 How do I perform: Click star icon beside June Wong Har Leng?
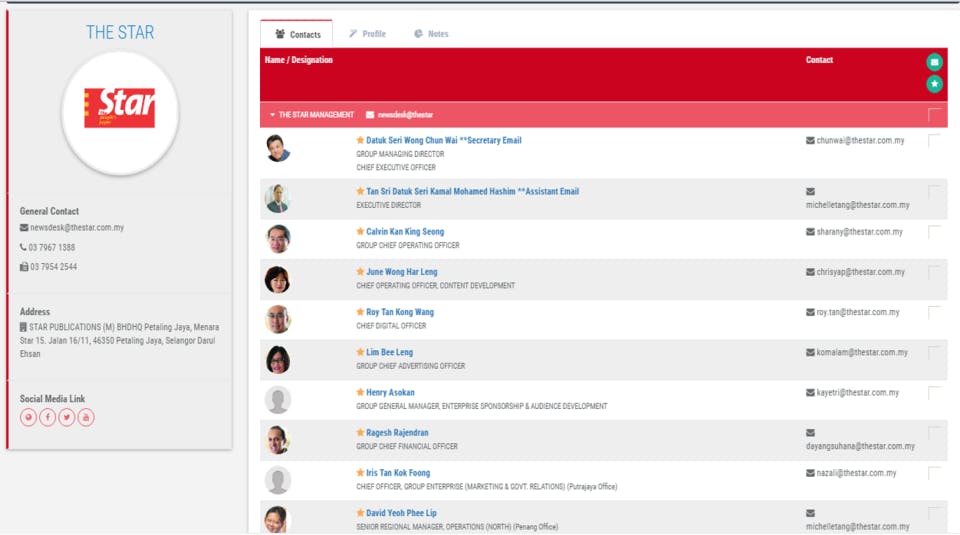360,272
